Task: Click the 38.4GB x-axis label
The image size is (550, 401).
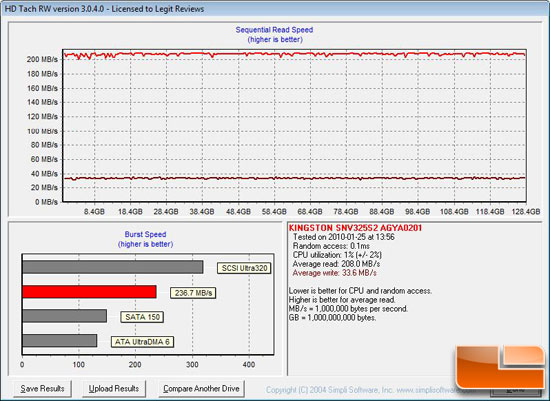Action: 202,212
